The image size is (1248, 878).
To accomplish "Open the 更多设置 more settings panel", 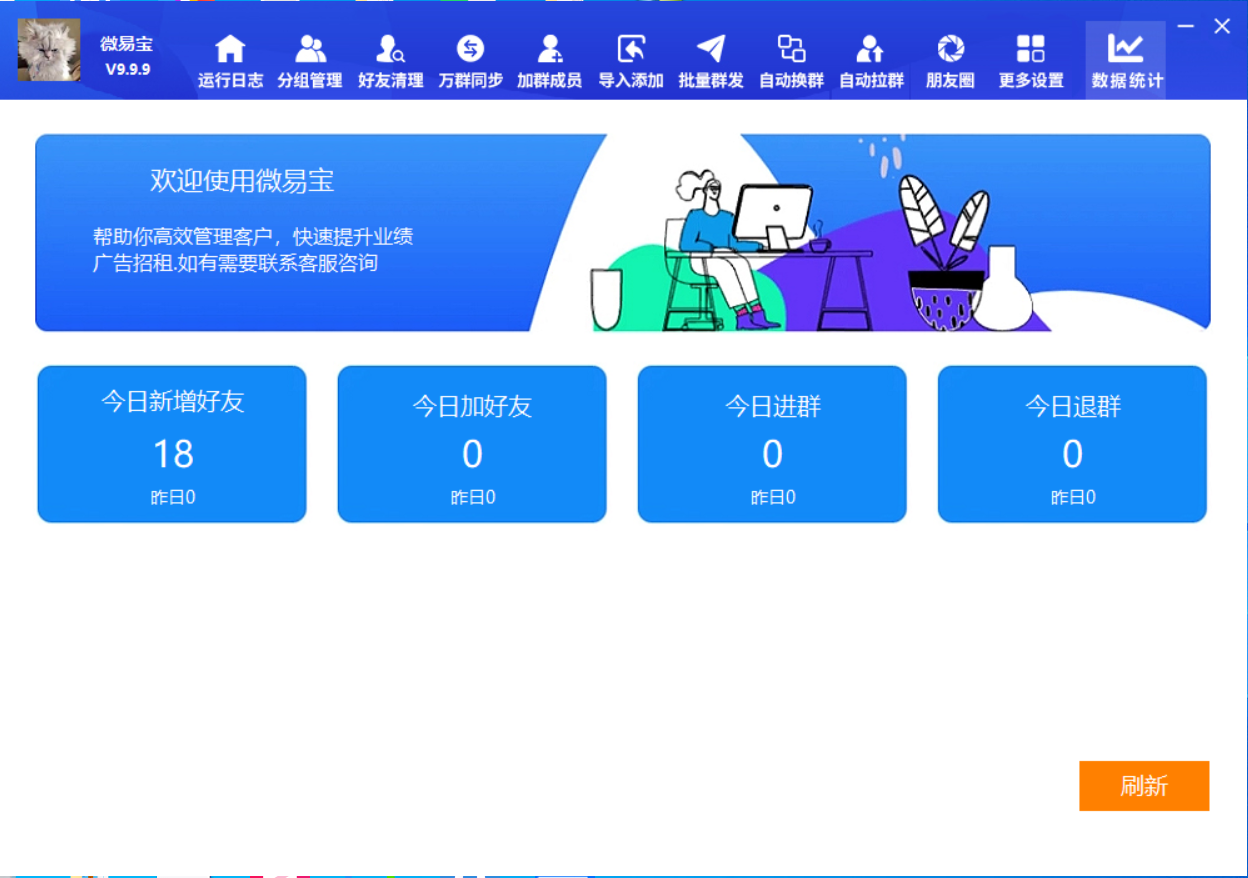I will pyautogui.click(x=1029, y=60).
